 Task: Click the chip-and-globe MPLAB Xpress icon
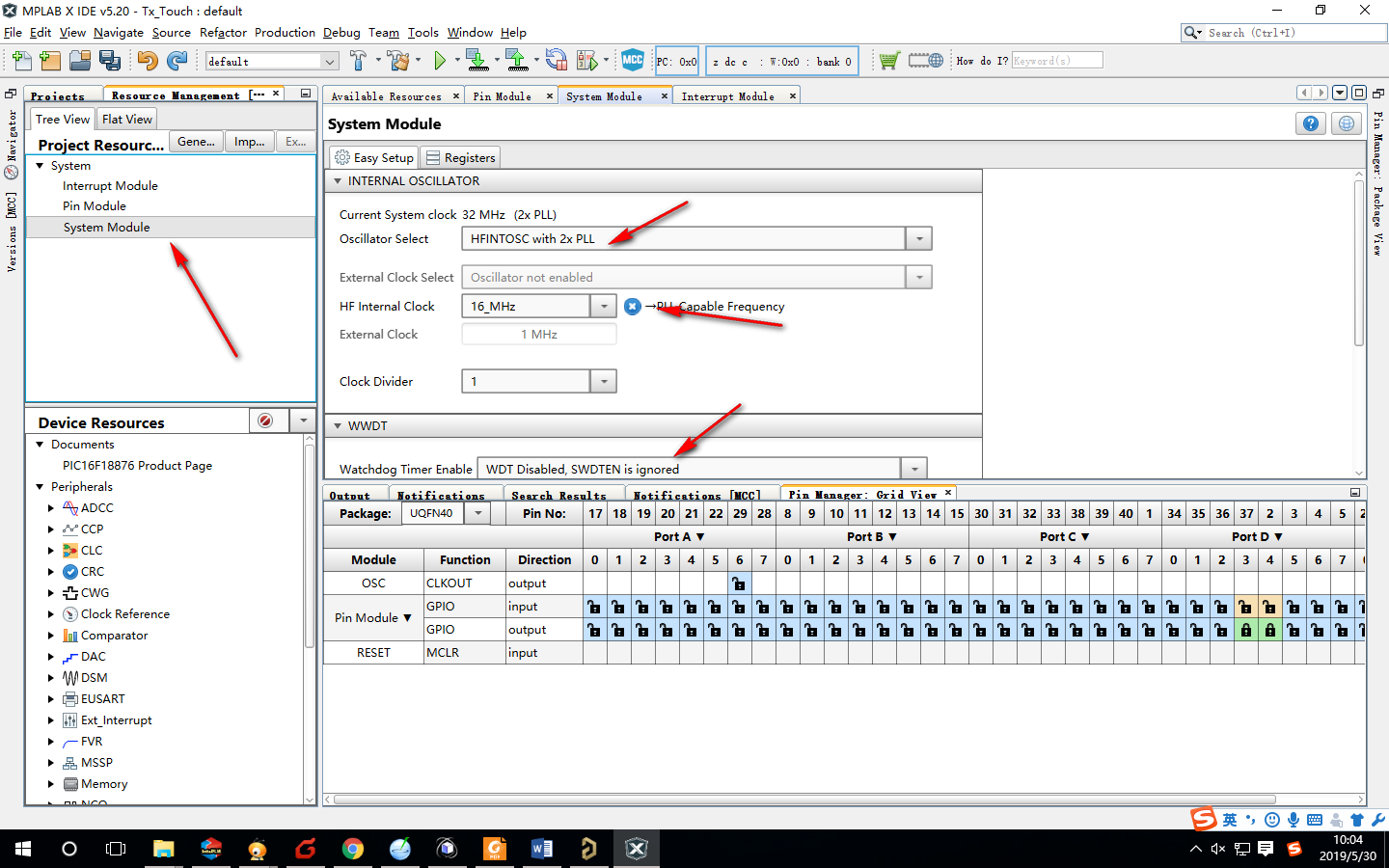pos(926,61)
